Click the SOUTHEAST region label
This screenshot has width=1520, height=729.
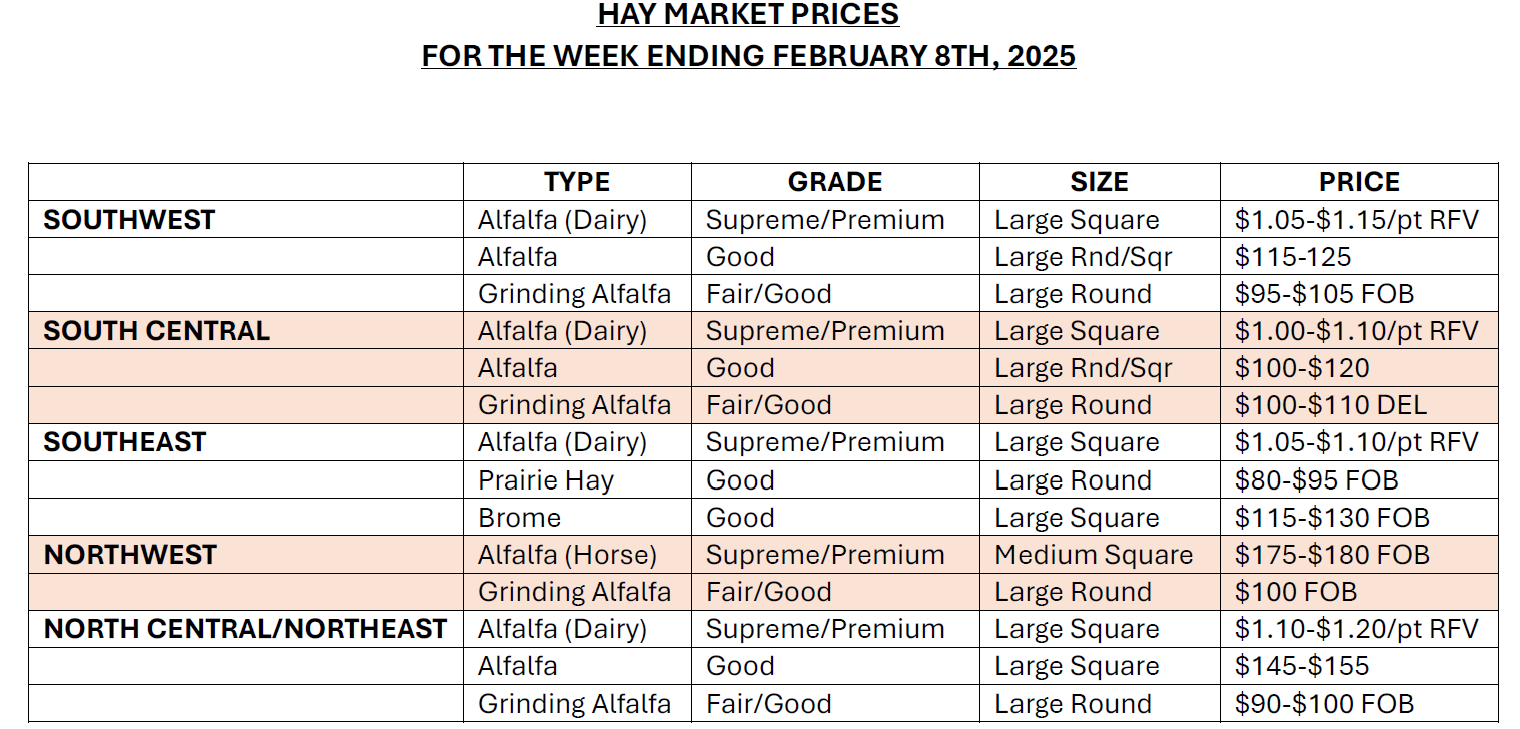pos(125,442)
